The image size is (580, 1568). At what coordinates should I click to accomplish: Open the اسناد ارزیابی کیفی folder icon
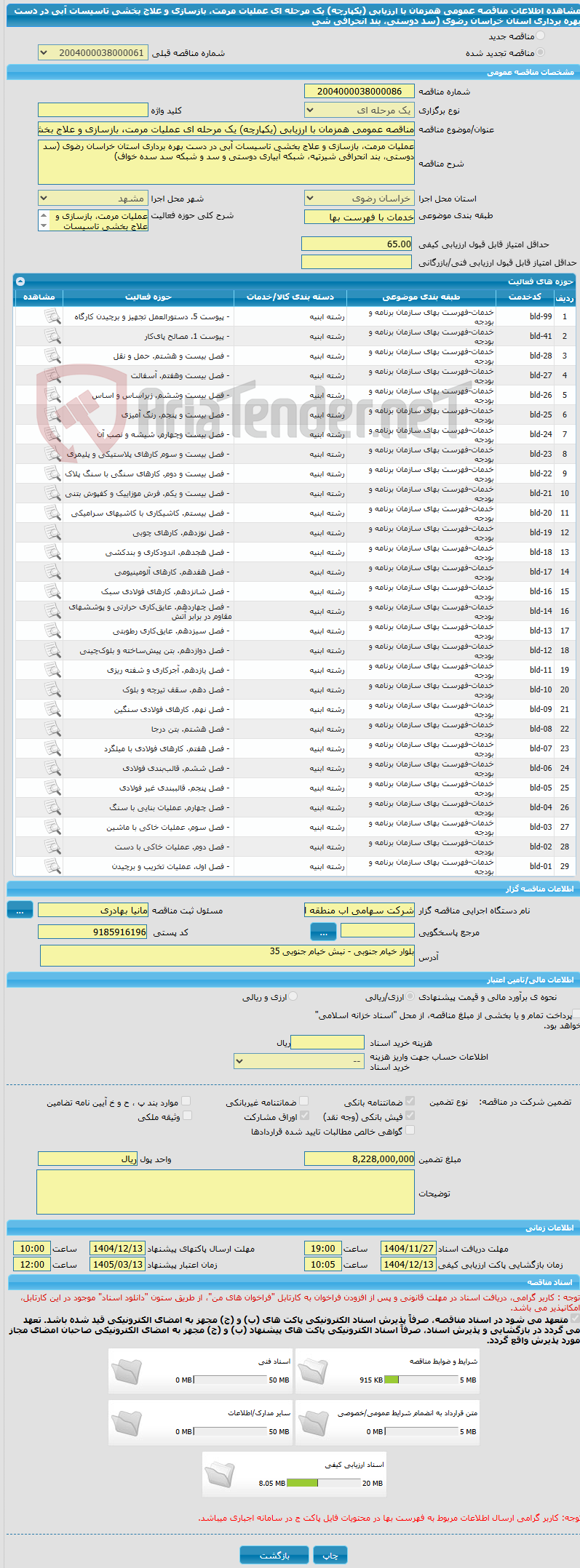pos(220,1473)
